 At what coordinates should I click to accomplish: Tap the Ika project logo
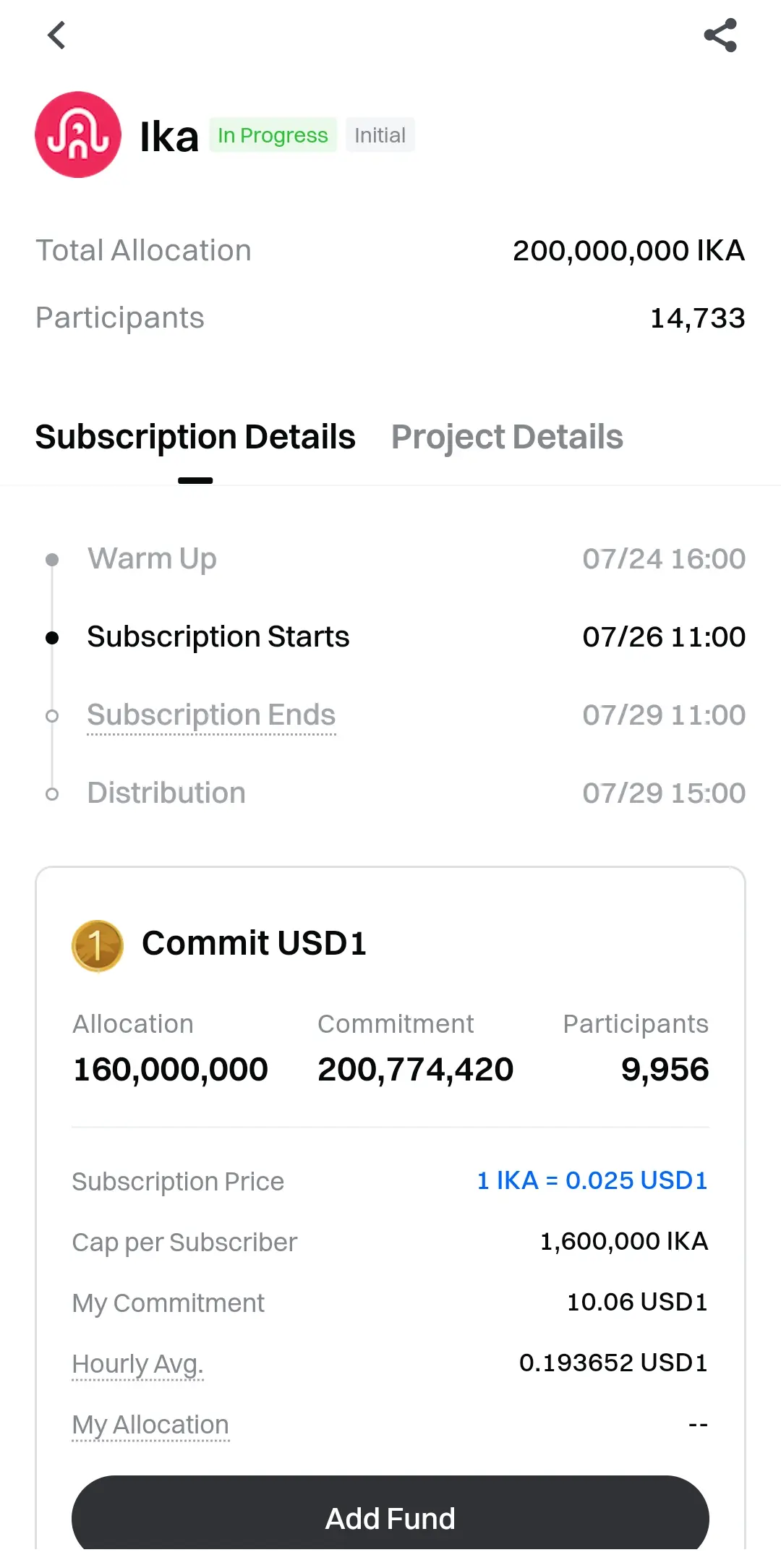click(x=78, y=135)
